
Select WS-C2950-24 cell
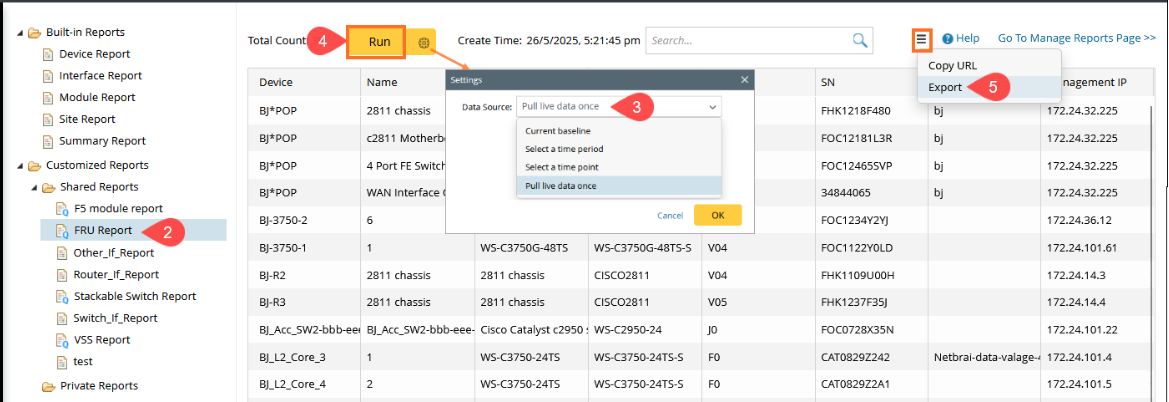(629, 330)
